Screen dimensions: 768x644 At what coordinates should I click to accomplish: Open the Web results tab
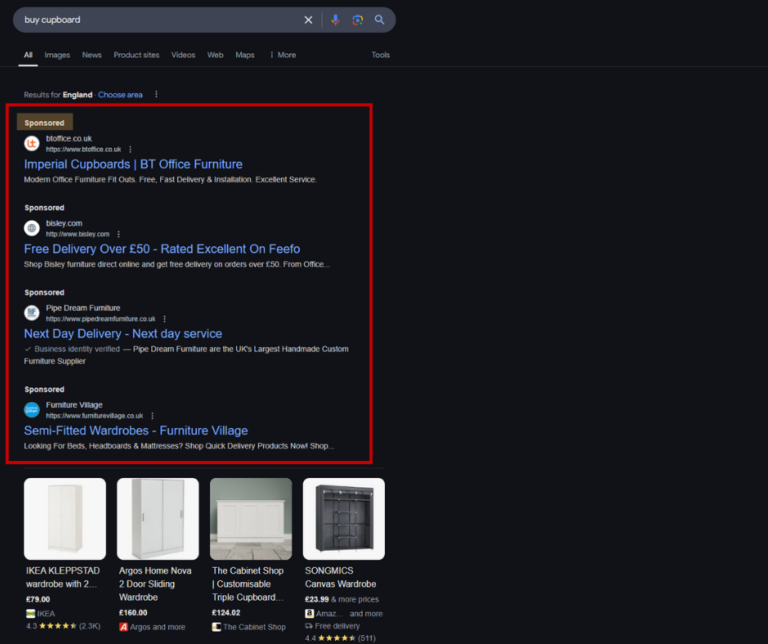[215, 55]
